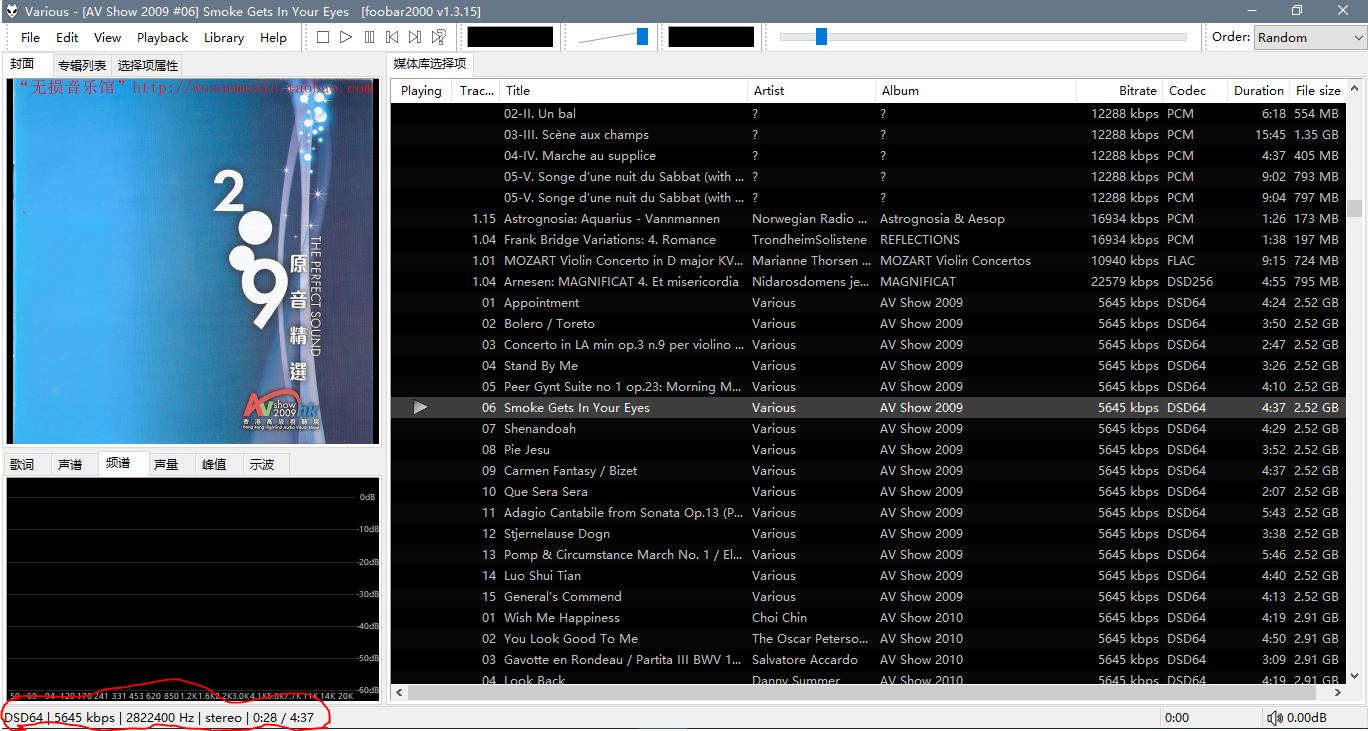Select the 歌词 lyrics tab
Viewport: 1368px width, 731px height.
pyautogui.click(x=22, y=464)
